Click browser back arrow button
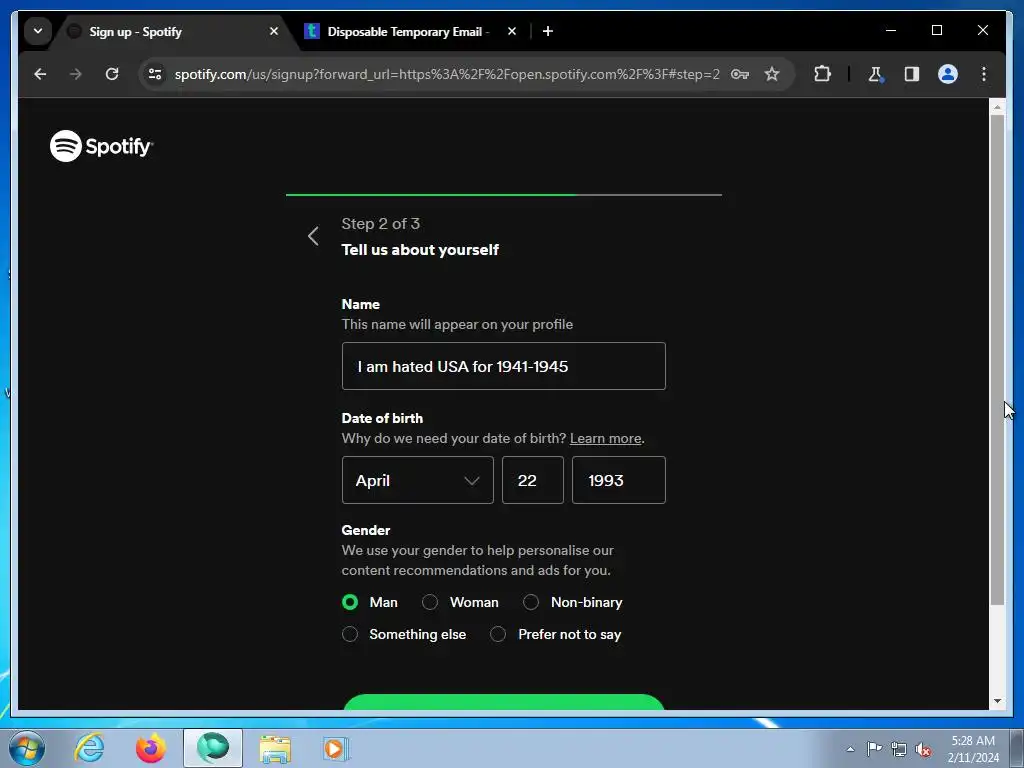Image resolution: width=1024 pixels, height=768 pixels. 40,74
